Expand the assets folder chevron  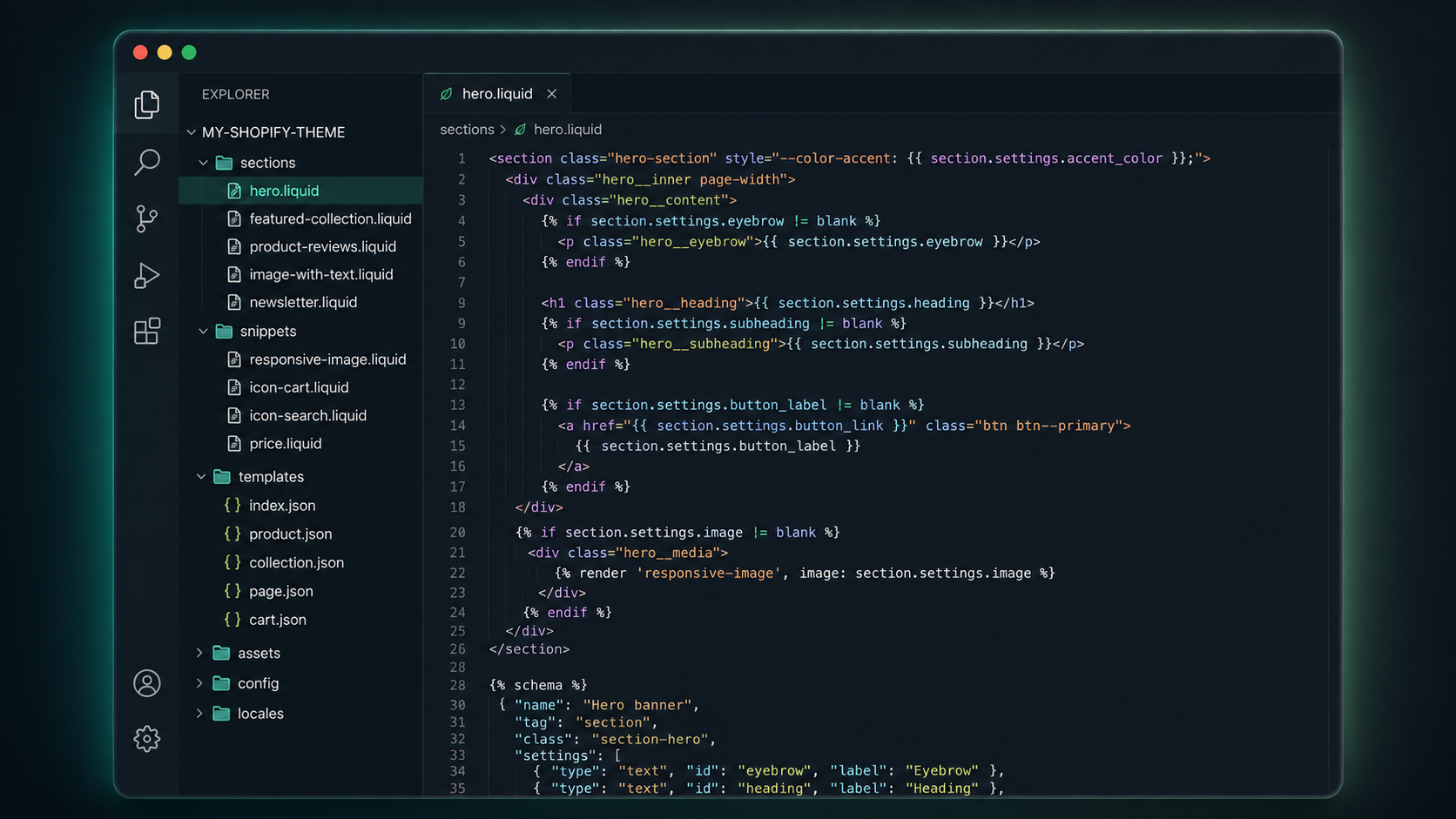pyautogui.click(x=199, y=653)
